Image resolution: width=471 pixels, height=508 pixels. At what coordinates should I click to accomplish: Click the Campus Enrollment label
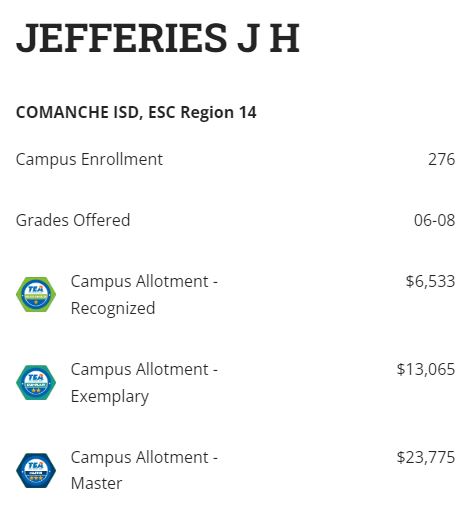pyautogui.click(x=89, y=160)
